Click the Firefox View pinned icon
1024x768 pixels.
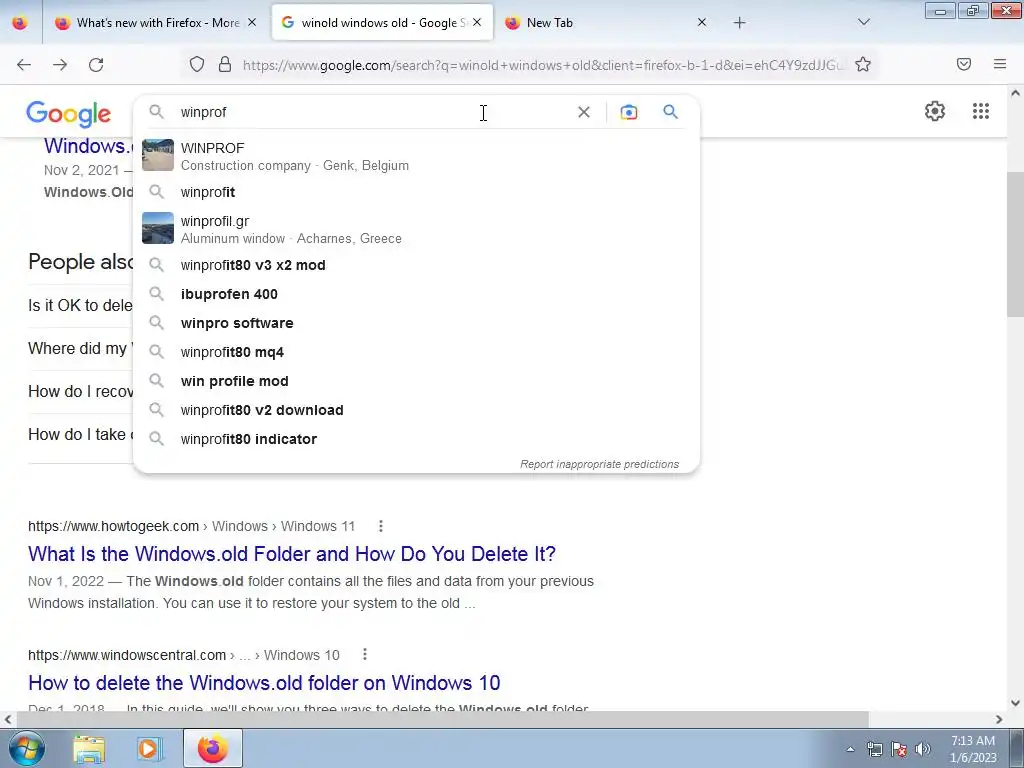coord(20,23)
